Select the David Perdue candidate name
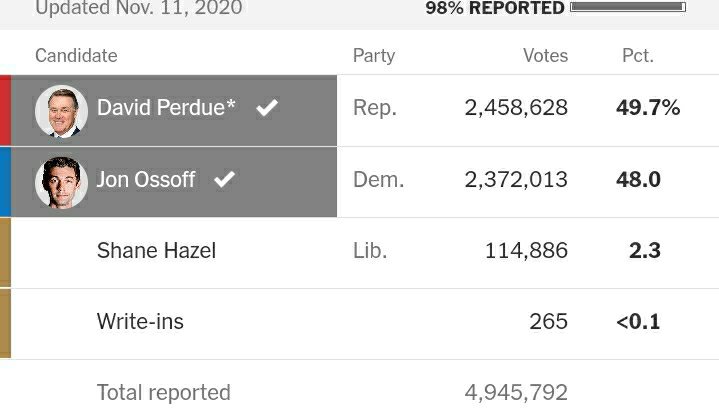Screen dimensions: 719x408 coord(166,108)
